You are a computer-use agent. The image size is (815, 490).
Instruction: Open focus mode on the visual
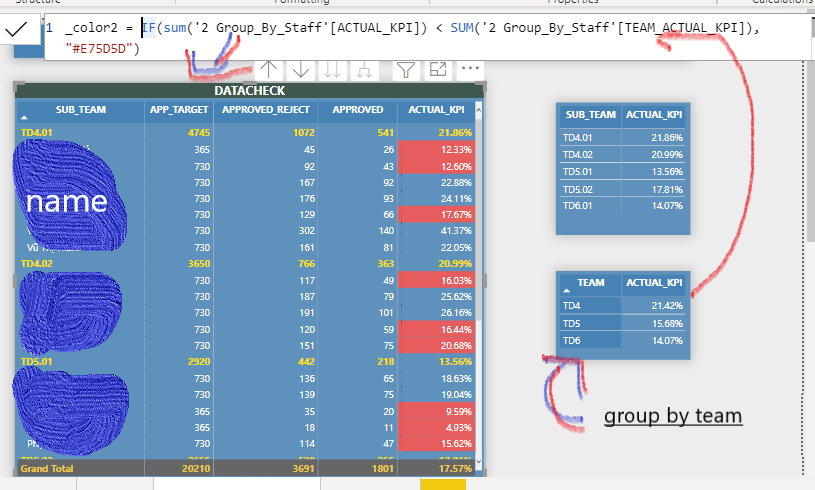tap(438, 69)
